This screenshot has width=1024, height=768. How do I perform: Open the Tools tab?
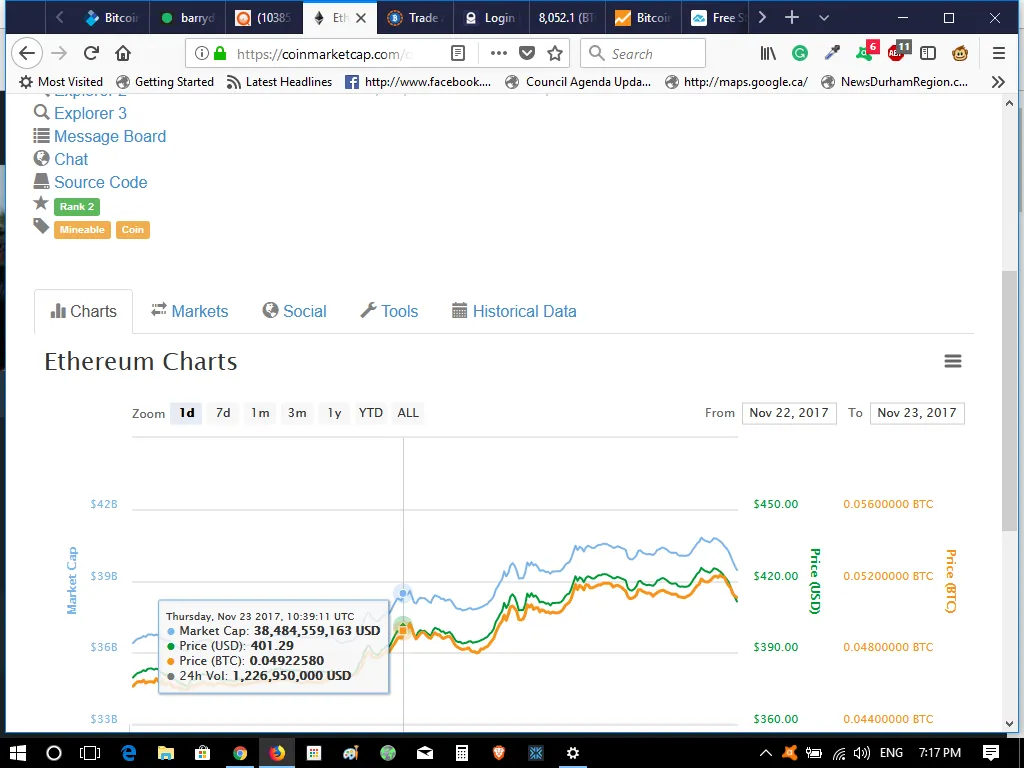click(x=389, y=311)
